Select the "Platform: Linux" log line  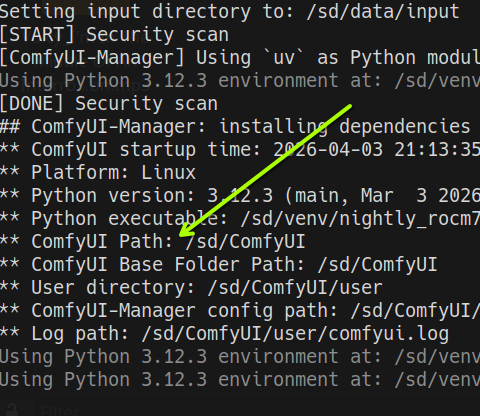pyautogui.click(x=98, y=173)
